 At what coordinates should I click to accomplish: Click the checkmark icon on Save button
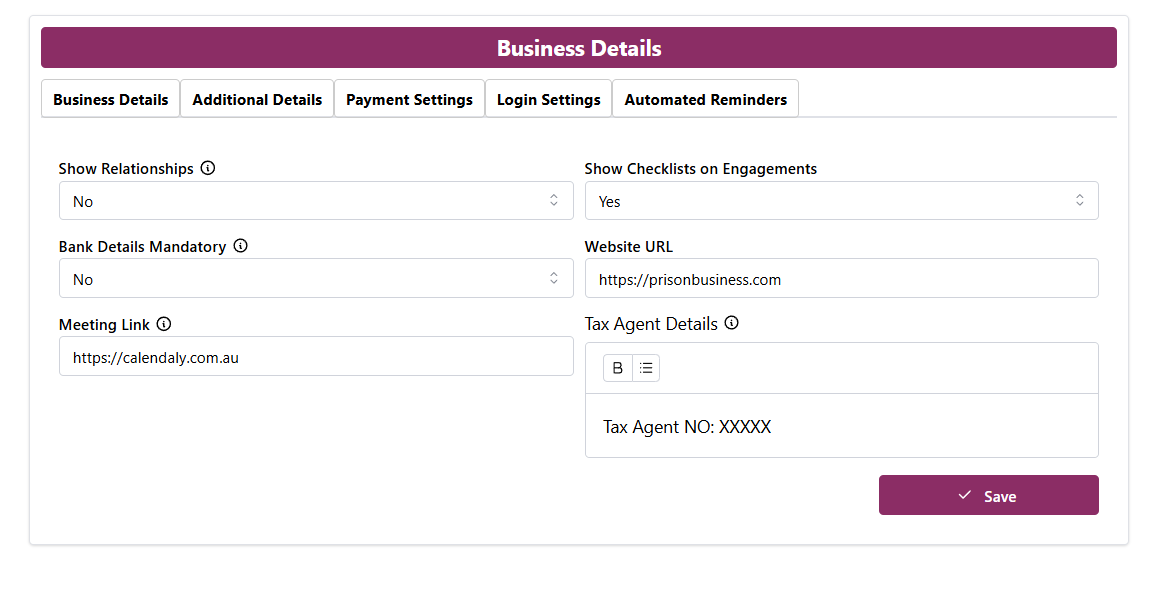click(x=964, y=495)
